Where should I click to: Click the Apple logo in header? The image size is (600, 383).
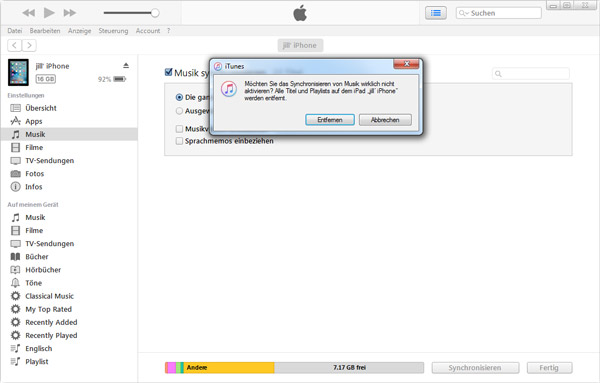(300, 13)
